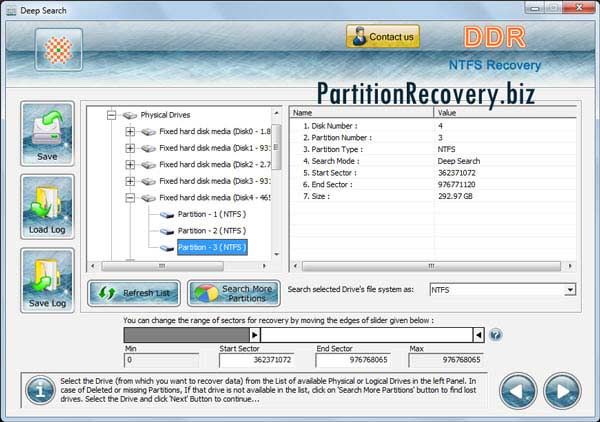The height and width of the screenshot is (422, 600).
Task: Click the checkered logo icon in header
Action: click(59, 50)
